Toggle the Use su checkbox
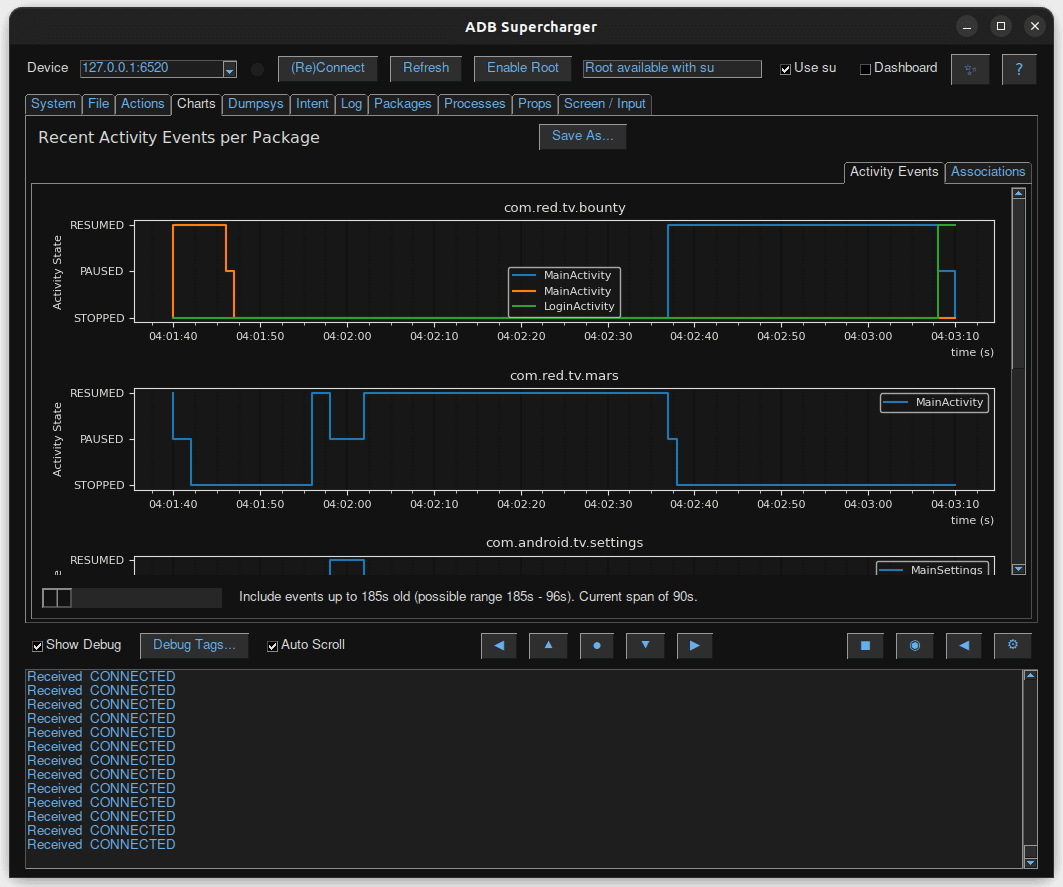The width and height of the screenshot is (1063, 887). pyautogui.click(x=786, y=69)
